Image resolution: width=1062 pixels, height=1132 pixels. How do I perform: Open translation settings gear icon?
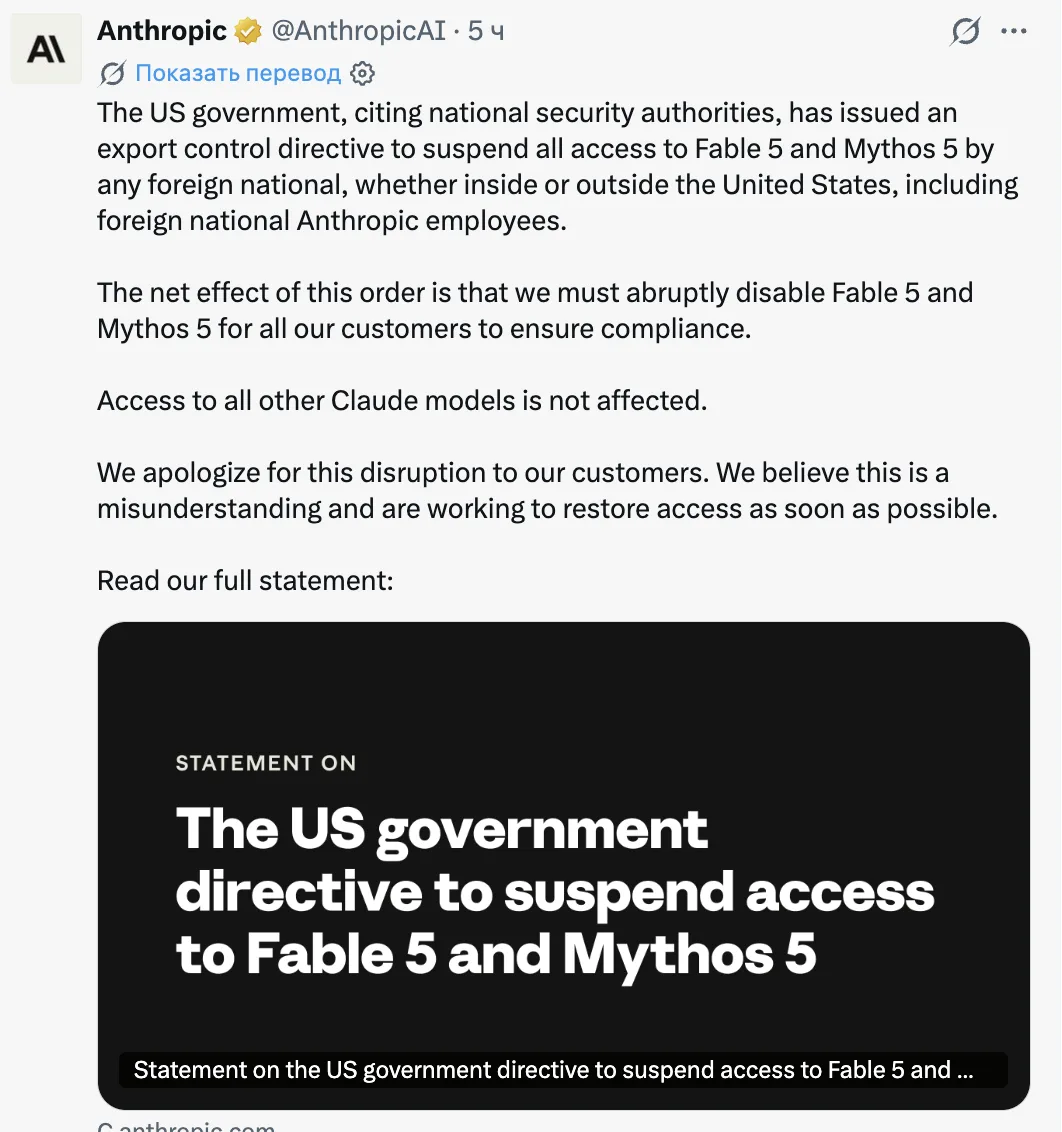pyautogui.click(x=362, y=73)
